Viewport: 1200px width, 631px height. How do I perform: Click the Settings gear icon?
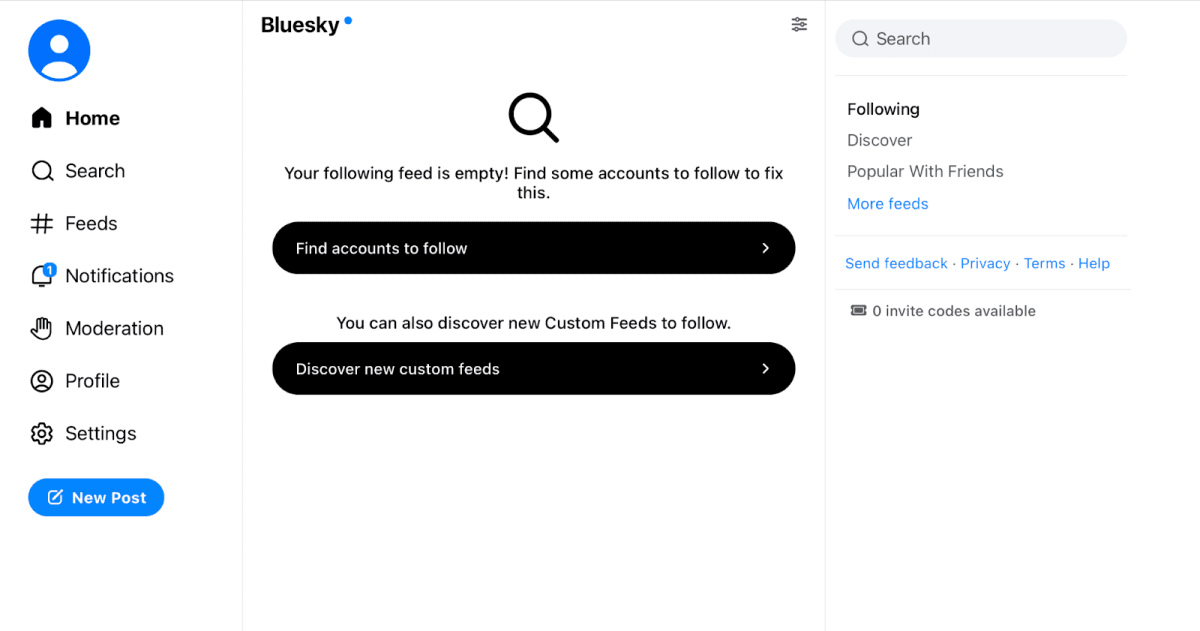pos(42,434)
